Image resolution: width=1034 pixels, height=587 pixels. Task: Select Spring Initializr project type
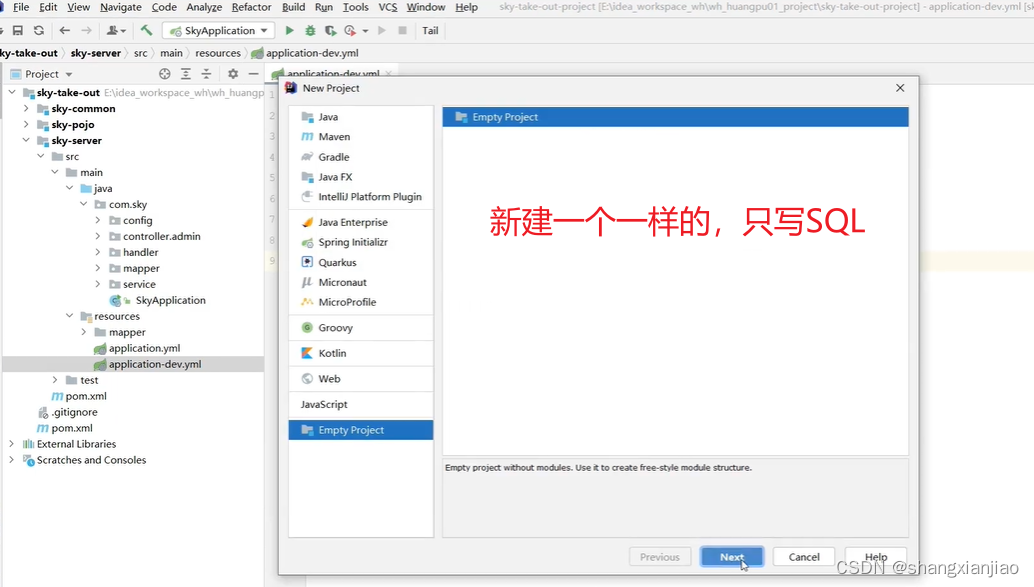pyautogui.click(x=361, y=242)
